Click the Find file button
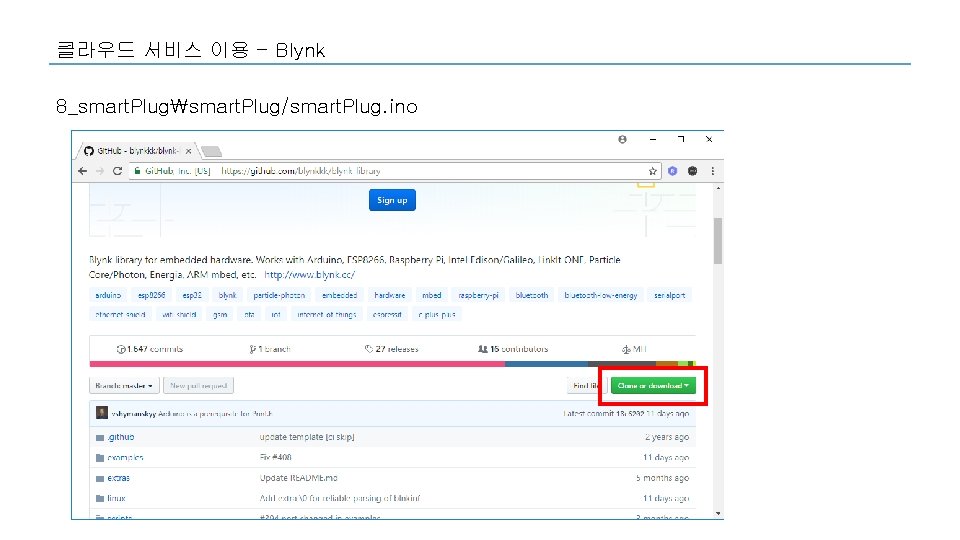This screenshot has height=540, width=960. pyautogui.click(x=585, y=386)
